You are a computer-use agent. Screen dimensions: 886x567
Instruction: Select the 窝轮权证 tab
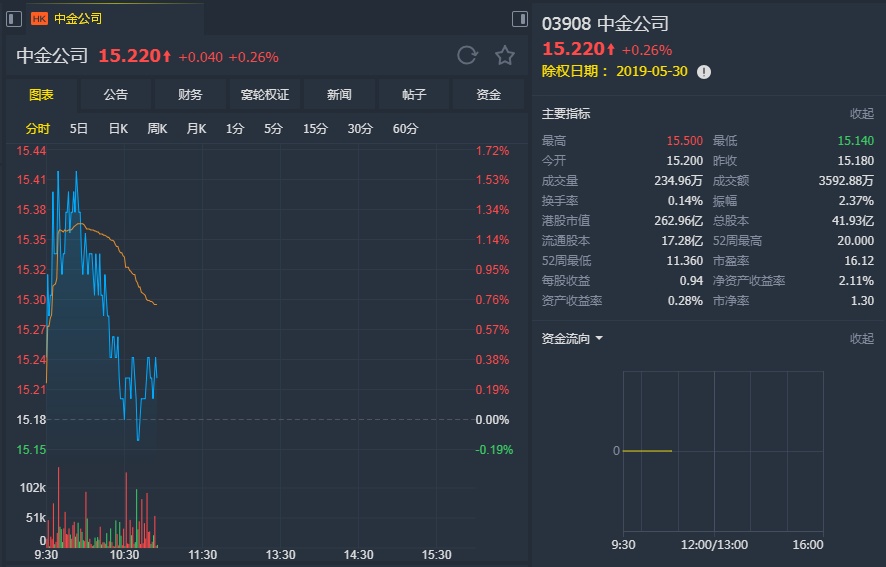[265, 95]
